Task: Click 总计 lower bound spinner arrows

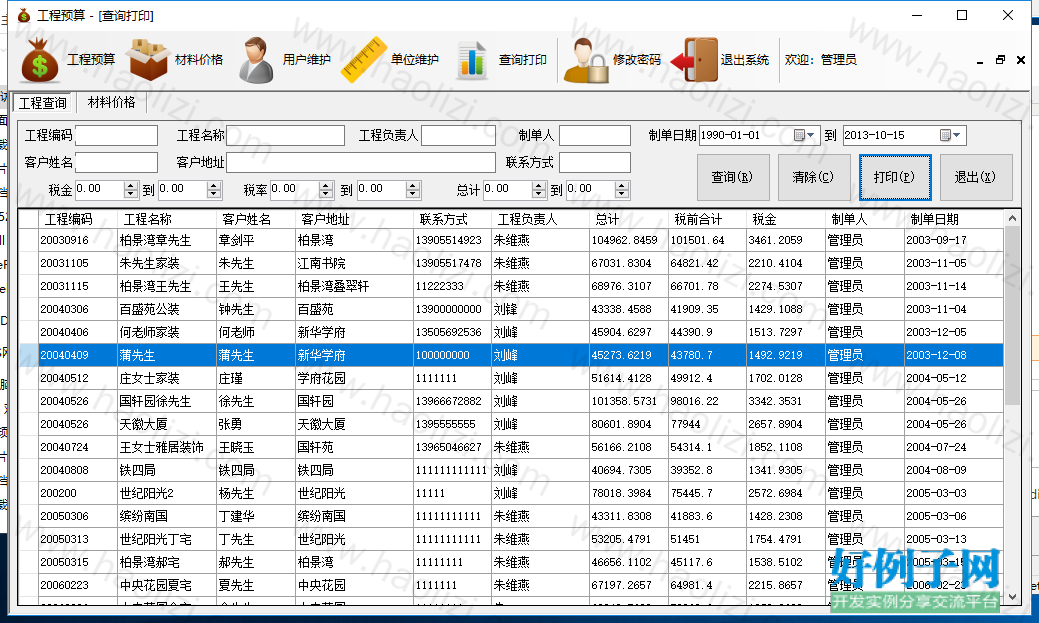Action: coord(539,190)
